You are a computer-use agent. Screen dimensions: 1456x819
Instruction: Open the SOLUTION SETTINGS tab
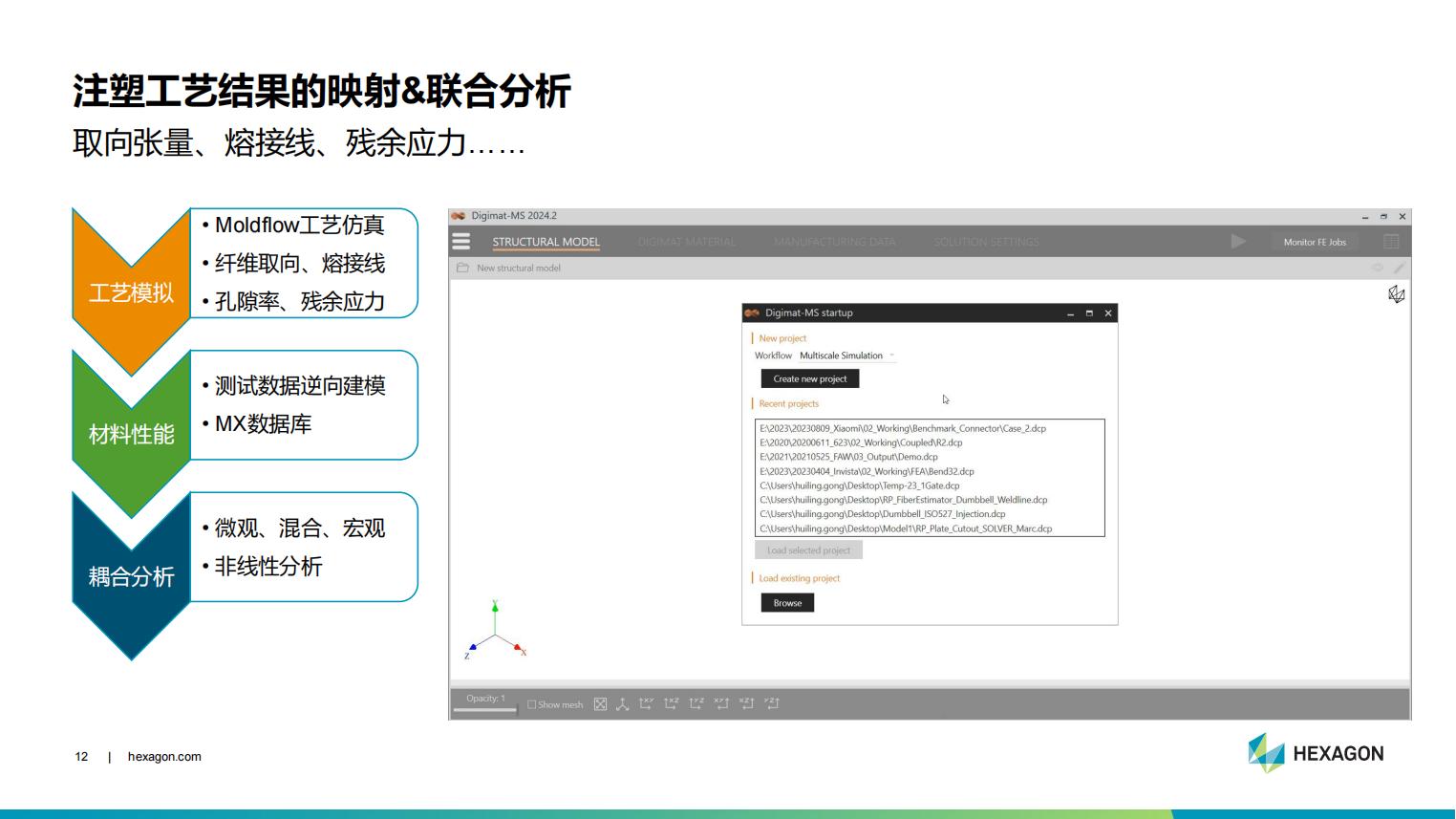(987, 242)
